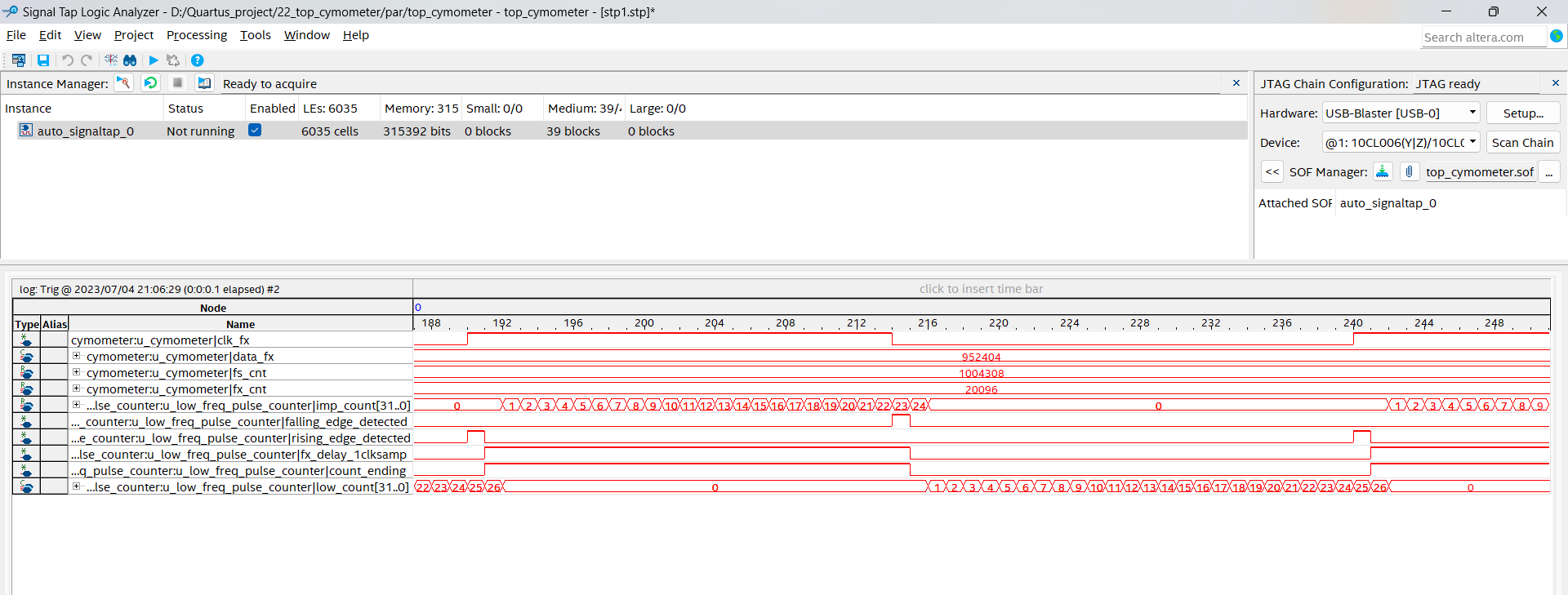Click the Setup... button
The height and width of the screenshot is (595, 1568).
pyautogui.click(x=1523, y=113)
